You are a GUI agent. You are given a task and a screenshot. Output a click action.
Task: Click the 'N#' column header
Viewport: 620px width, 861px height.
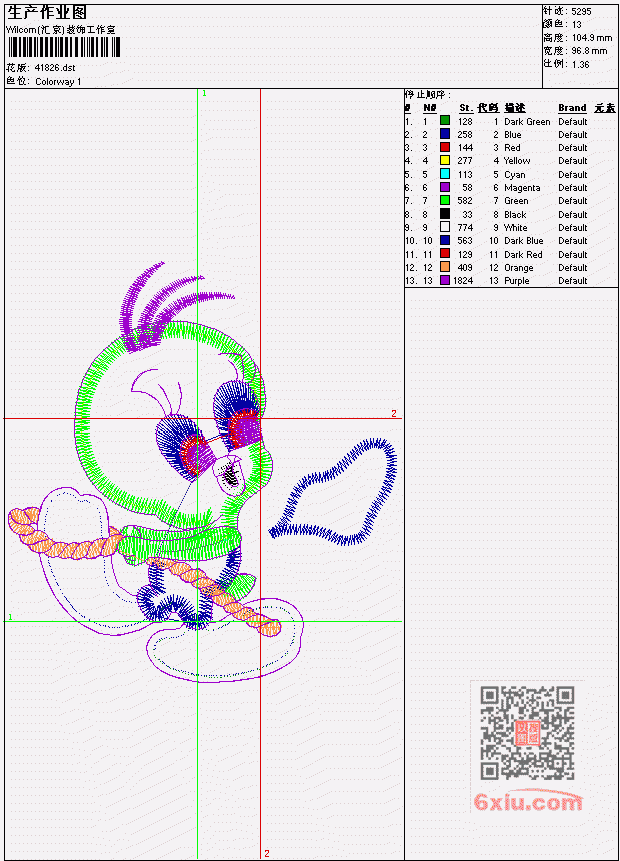(x=429, y=108)
